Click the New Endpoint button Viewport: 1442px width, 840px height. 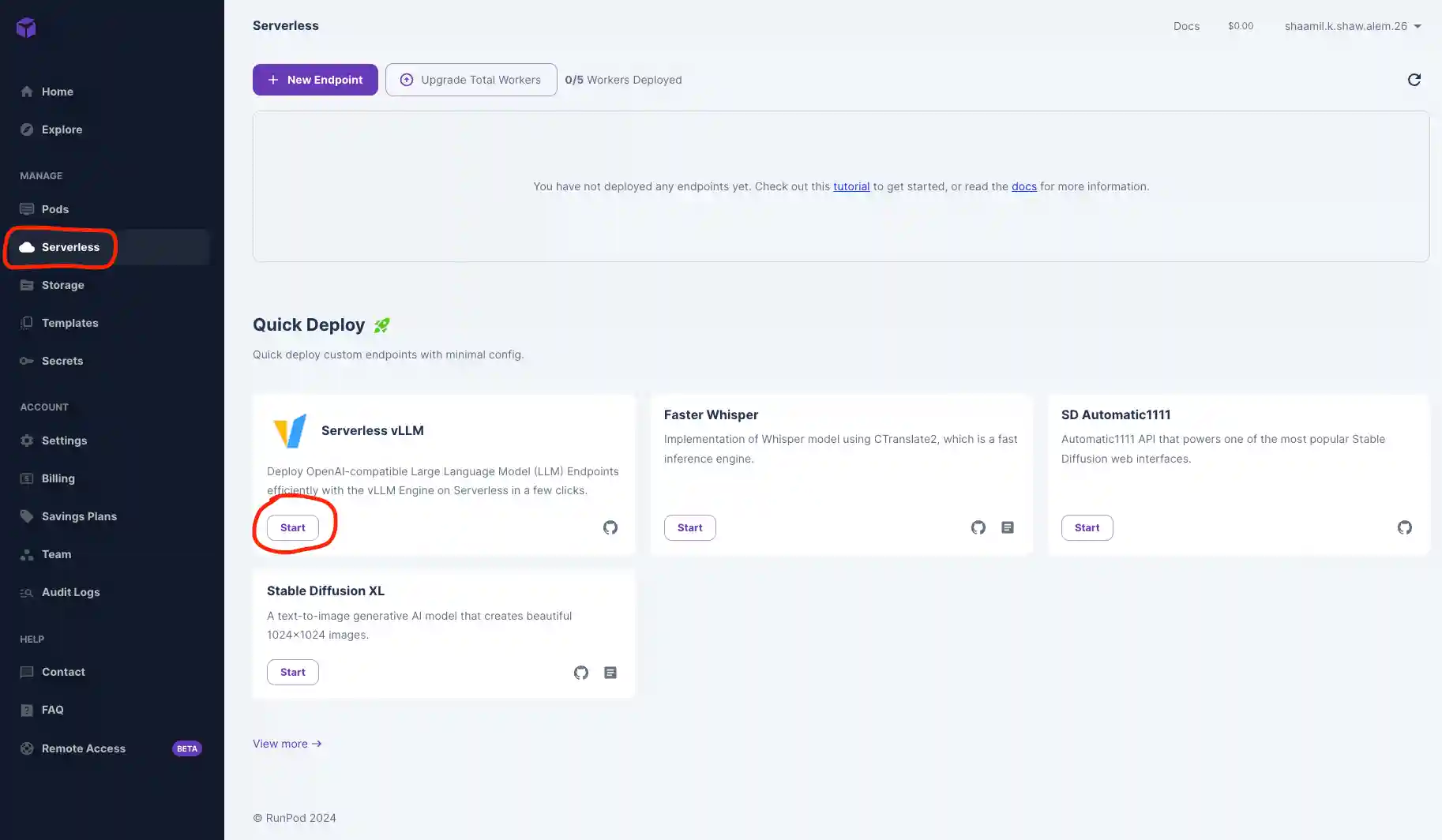315,80
